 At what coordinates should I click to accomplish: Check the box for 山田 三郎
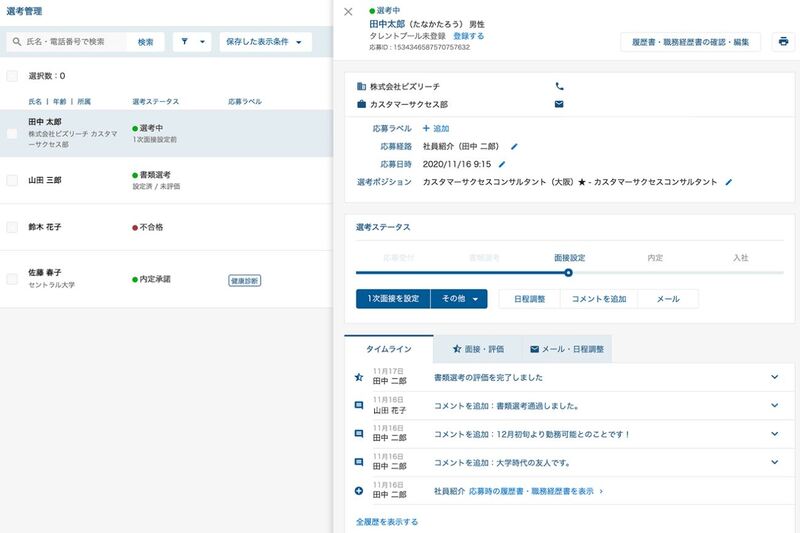[12, 180]
